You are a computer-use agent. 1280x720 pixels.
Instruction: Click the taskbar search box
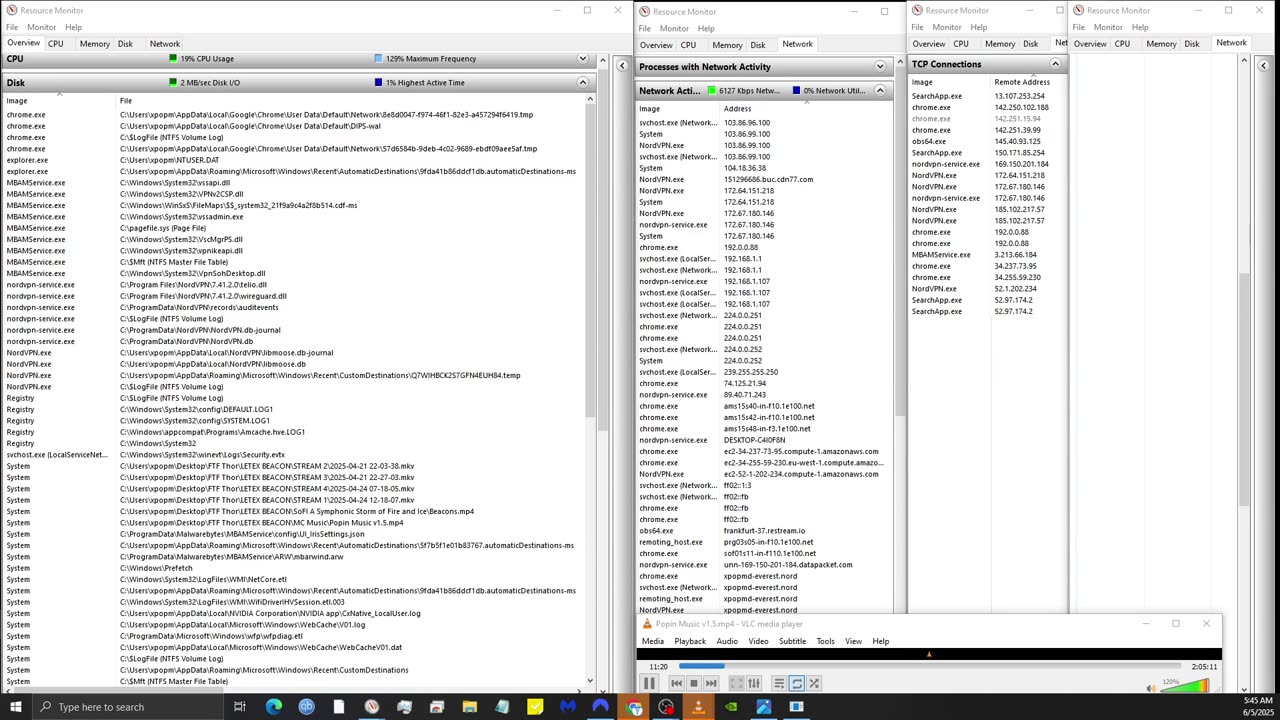click(x=128, y=707)
